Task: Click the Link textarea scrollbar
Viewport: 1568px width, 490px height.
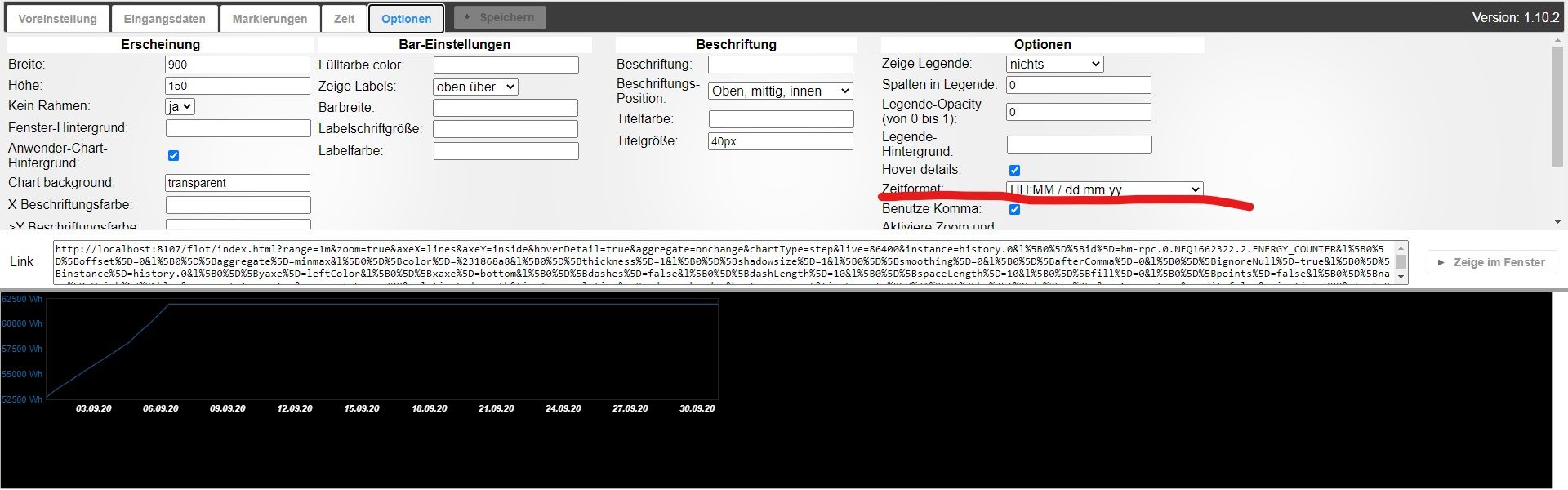Action: point(1401,262)
